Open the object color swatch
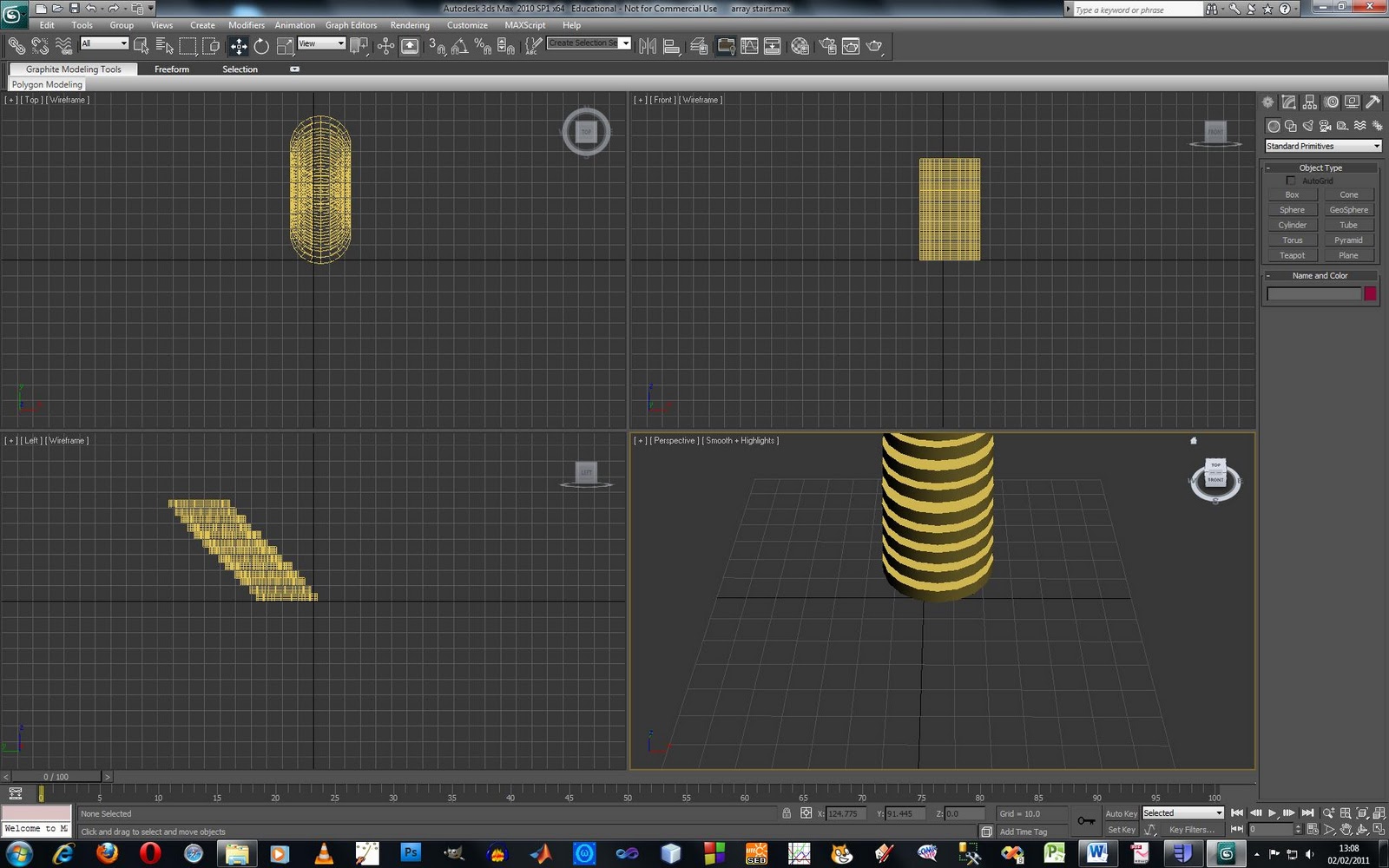1389x868 pixels. pyautogui.click(x=1370, y=293)
